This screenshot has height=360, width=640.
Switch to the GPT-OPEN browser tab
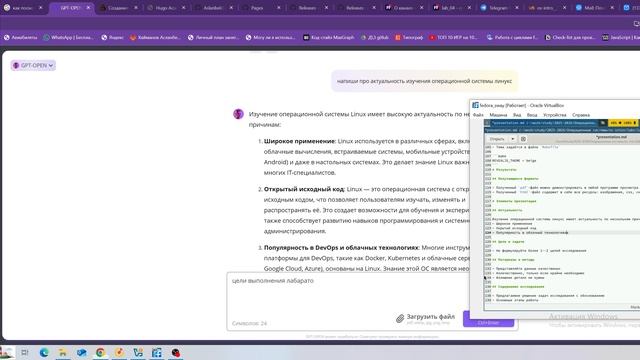point(71,8)
